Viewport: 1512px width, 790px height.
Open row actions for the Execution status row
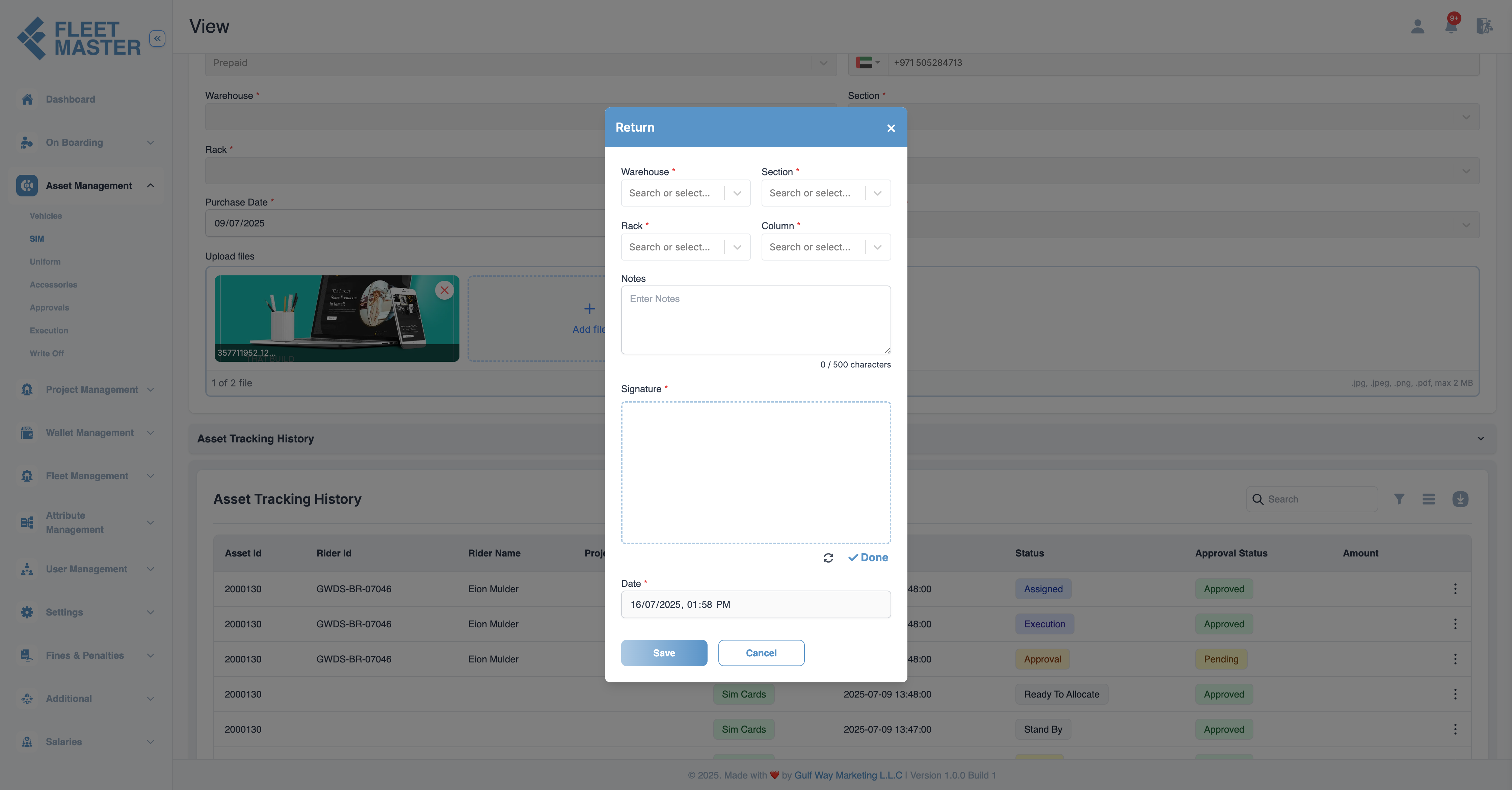tap(1455, 624)
